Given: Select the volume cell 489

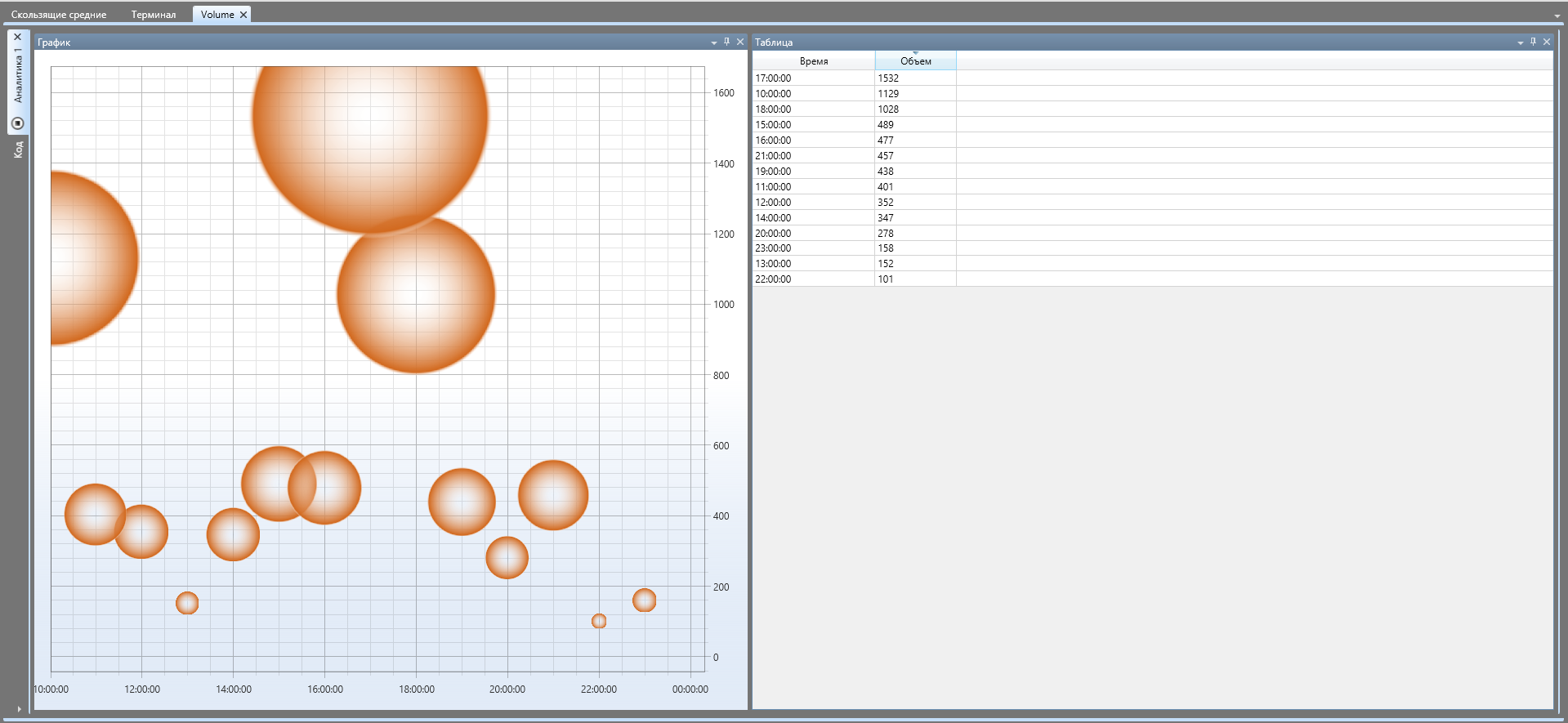Looking at the screenshot, I should tap(916, 125).
